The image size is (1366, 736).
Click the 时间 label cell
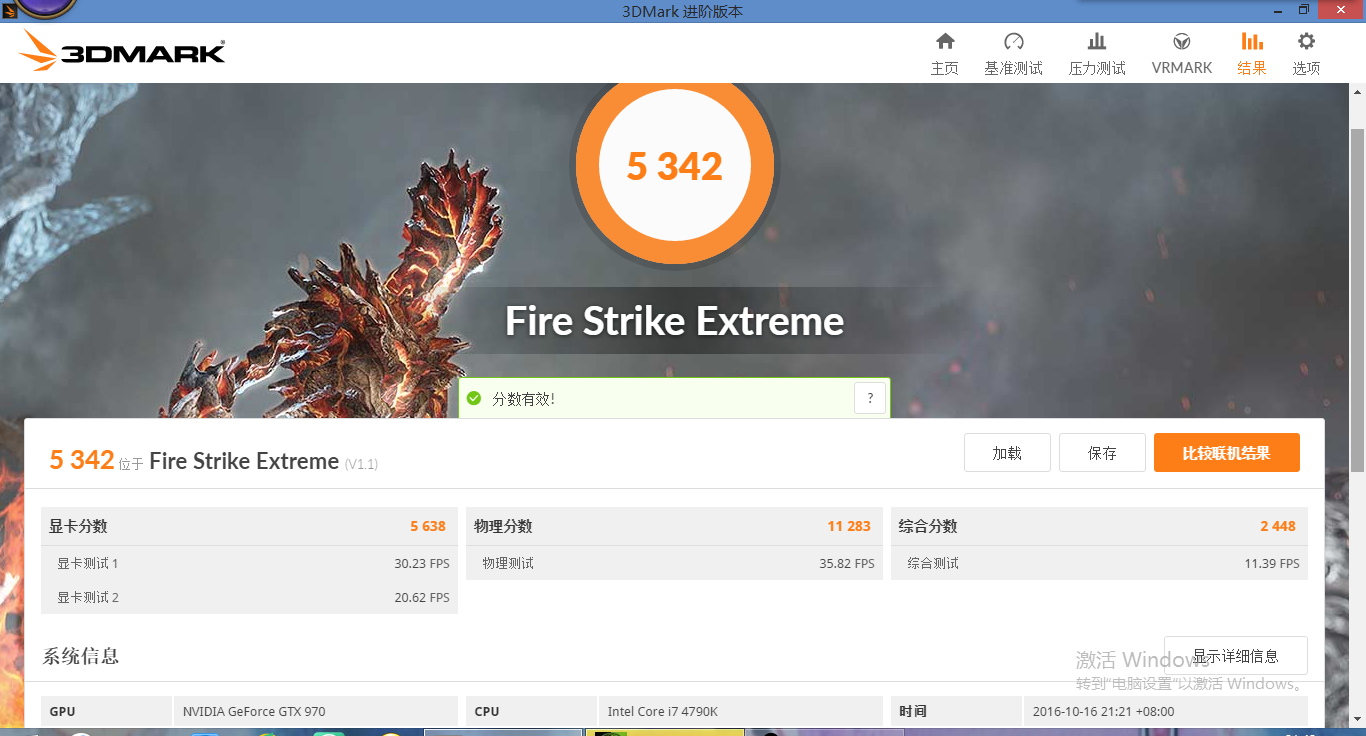956,712
